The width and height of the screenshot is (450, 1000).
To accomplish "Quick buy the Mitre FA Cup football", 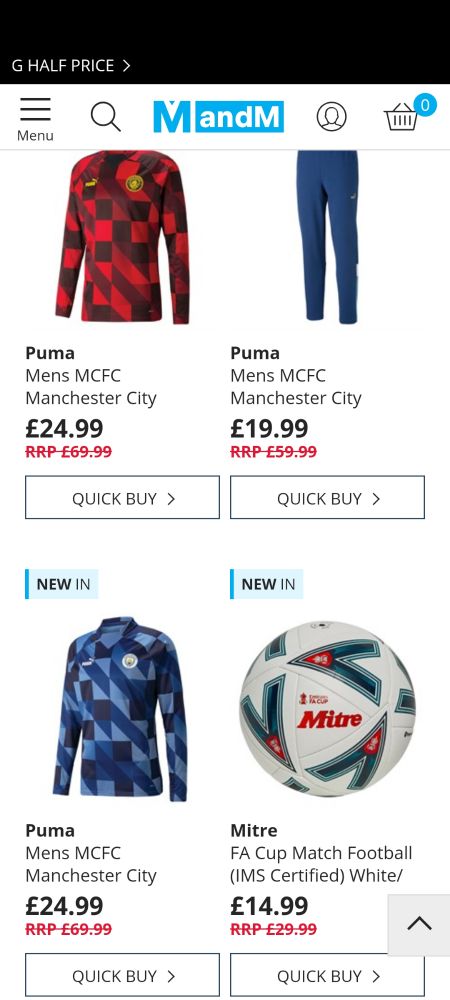I will coord(327,975).
